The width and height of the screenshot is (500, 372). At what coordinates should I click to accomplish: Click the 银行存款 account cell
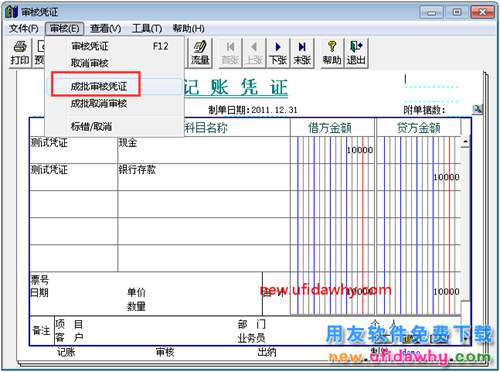203,177
